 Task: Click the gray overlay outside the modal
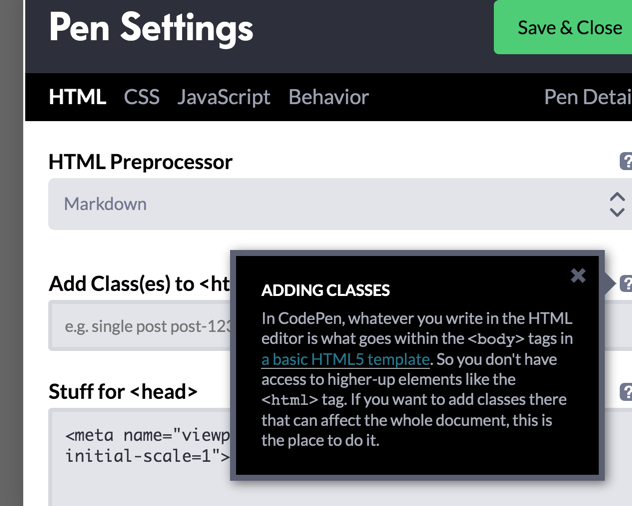pyautogui.click(x=11, y=253)
